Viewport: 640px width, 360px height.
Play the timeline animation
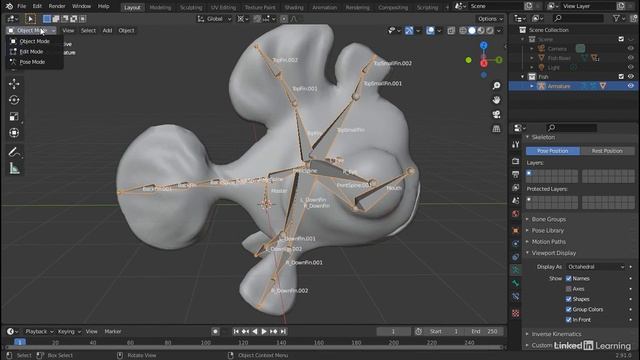tap(264, 331)
